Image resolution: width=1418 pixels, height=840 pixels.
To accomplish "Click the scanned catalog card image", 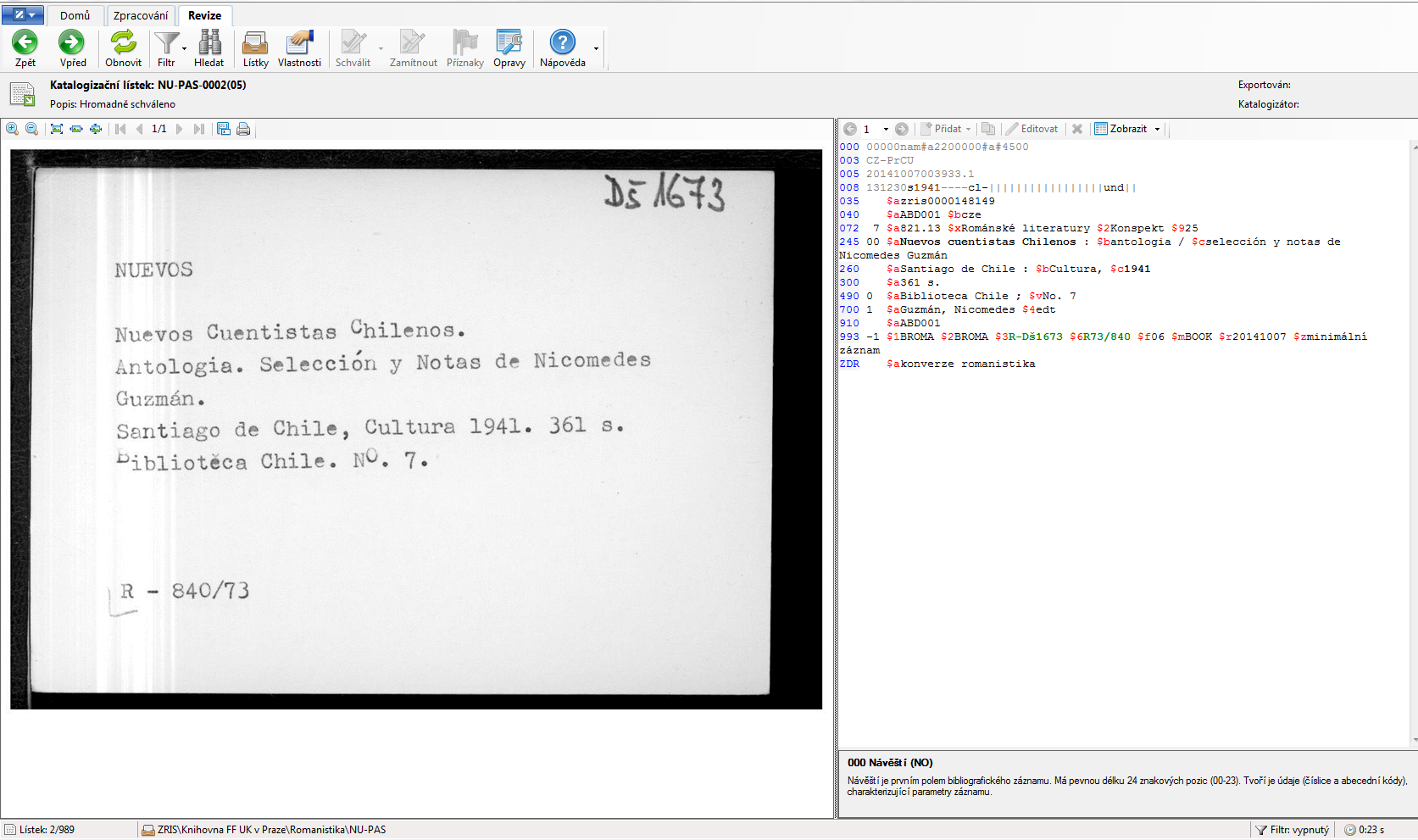I will coord(415,429).
